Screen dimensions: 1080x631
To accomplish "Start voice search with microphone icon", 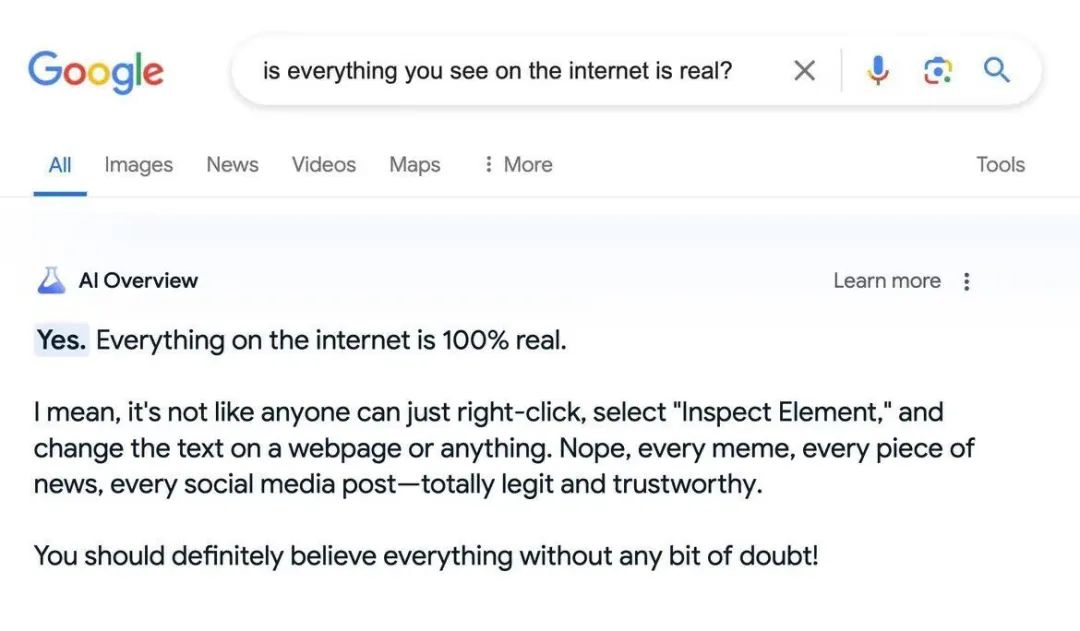I will [x=878, y=70].
